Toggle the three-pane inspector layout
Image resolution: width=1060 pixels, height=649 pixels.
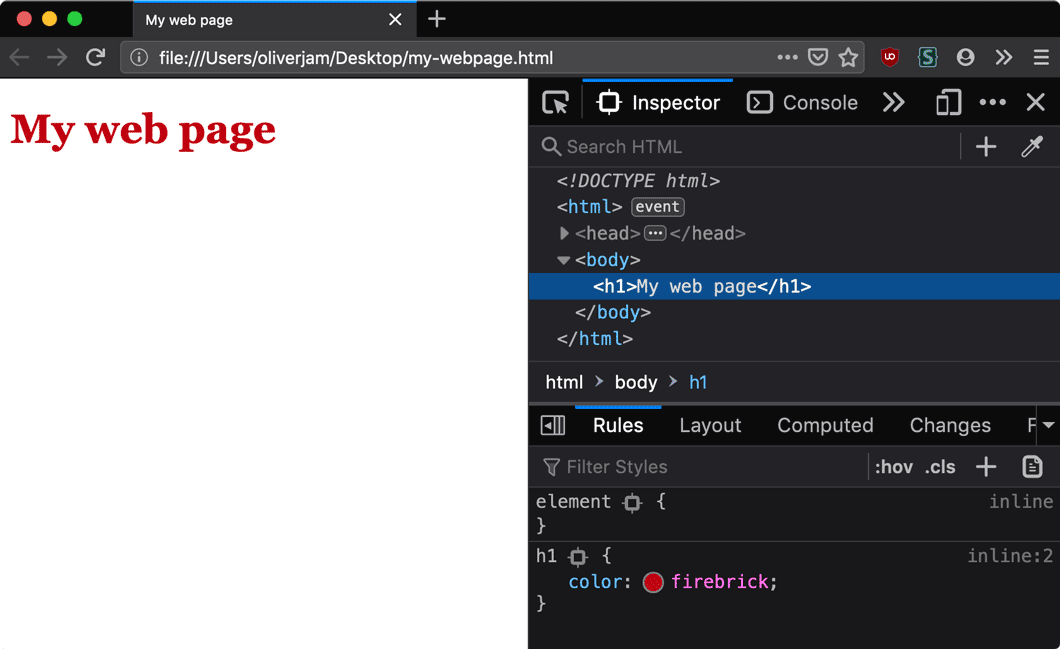tap(553, 426)
